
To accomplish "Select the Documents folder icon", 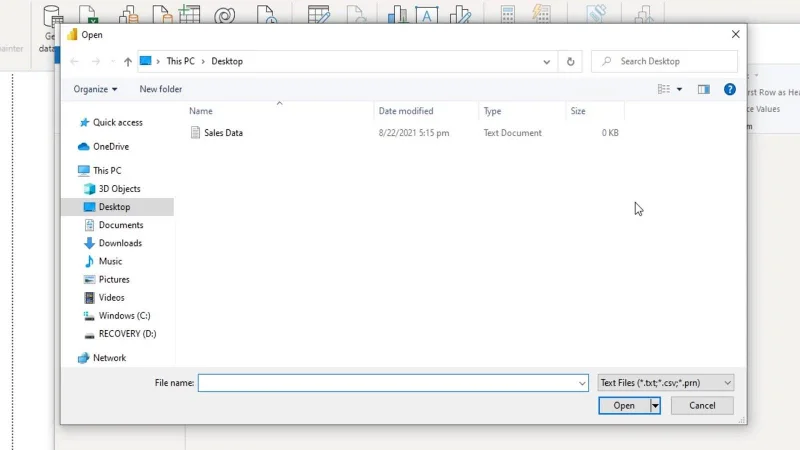I will [x=89, y=225].
